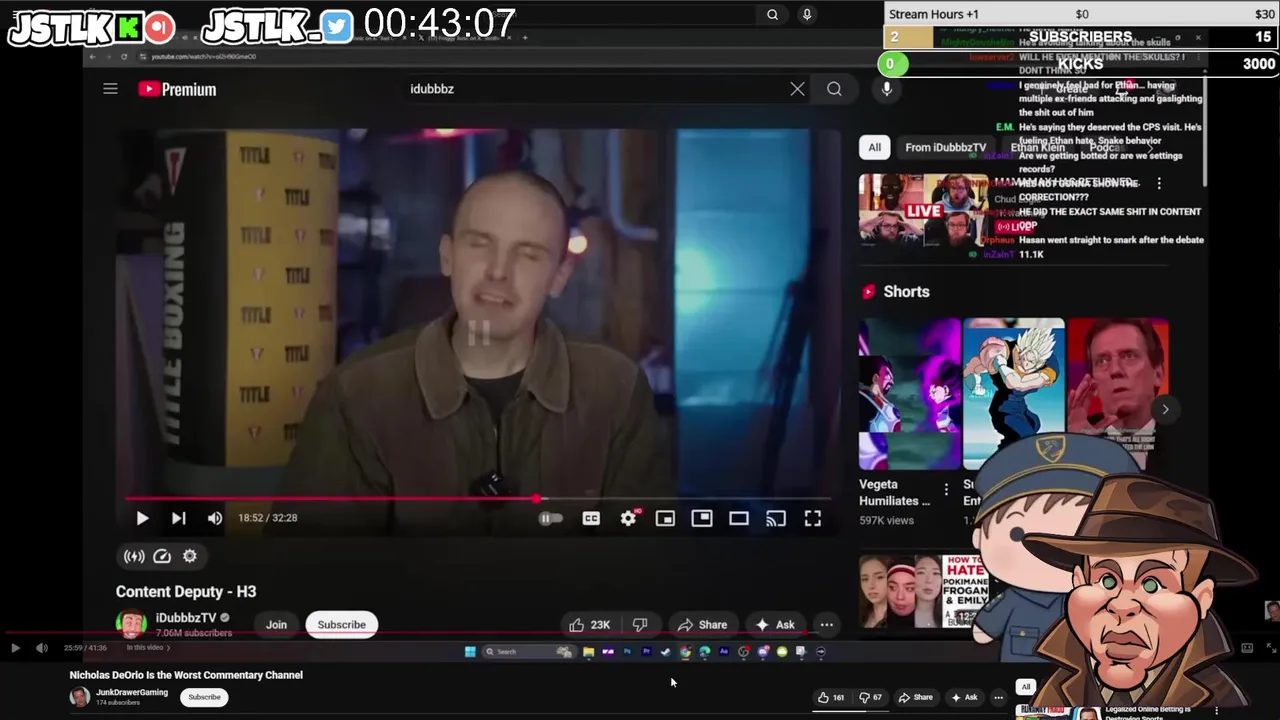
Task: Open Steam from the taskbar
Action: coord(665,652)
